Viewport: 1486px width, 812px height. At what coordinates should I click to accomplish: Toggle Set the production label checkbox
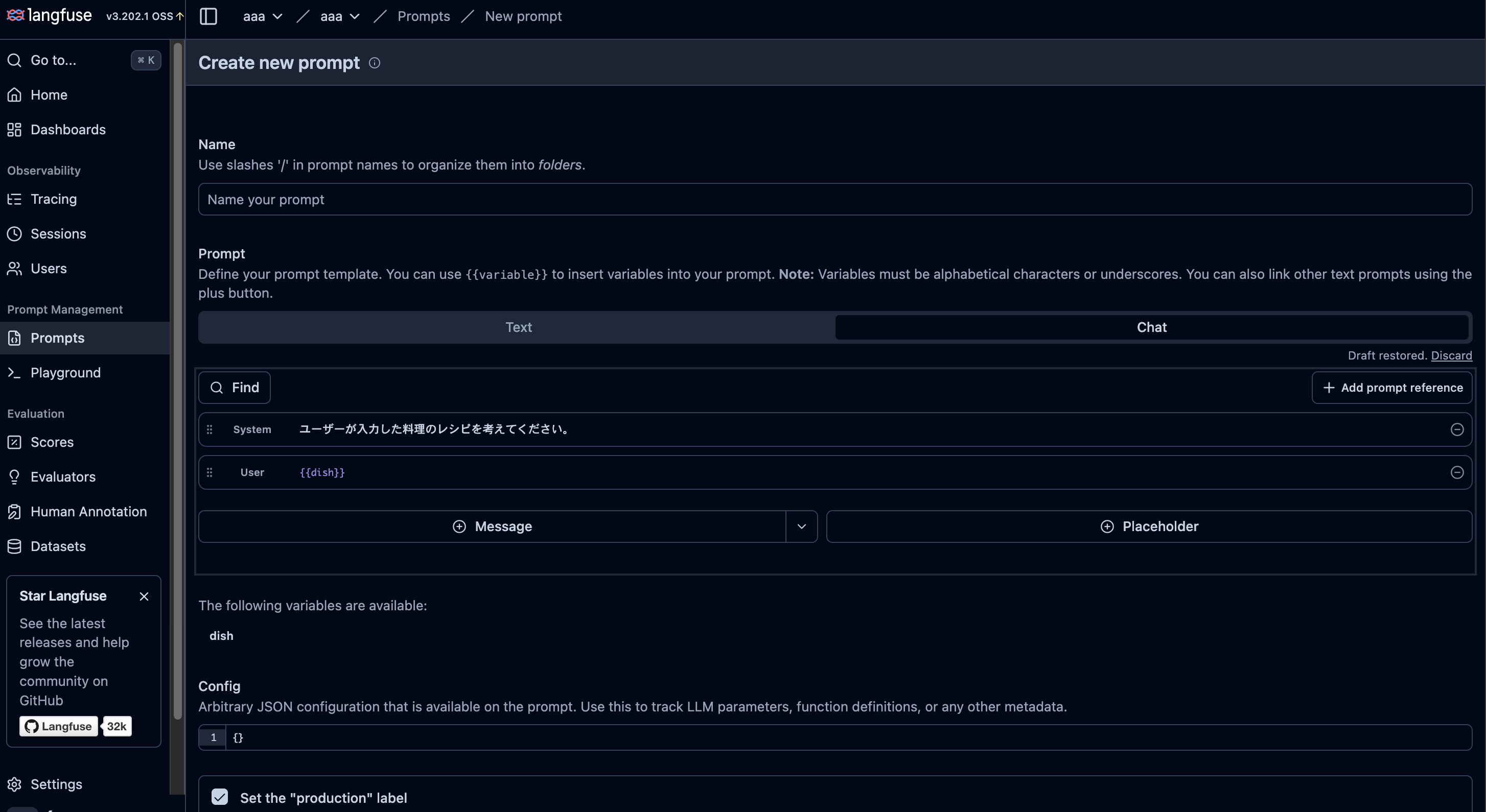(219, 797)
